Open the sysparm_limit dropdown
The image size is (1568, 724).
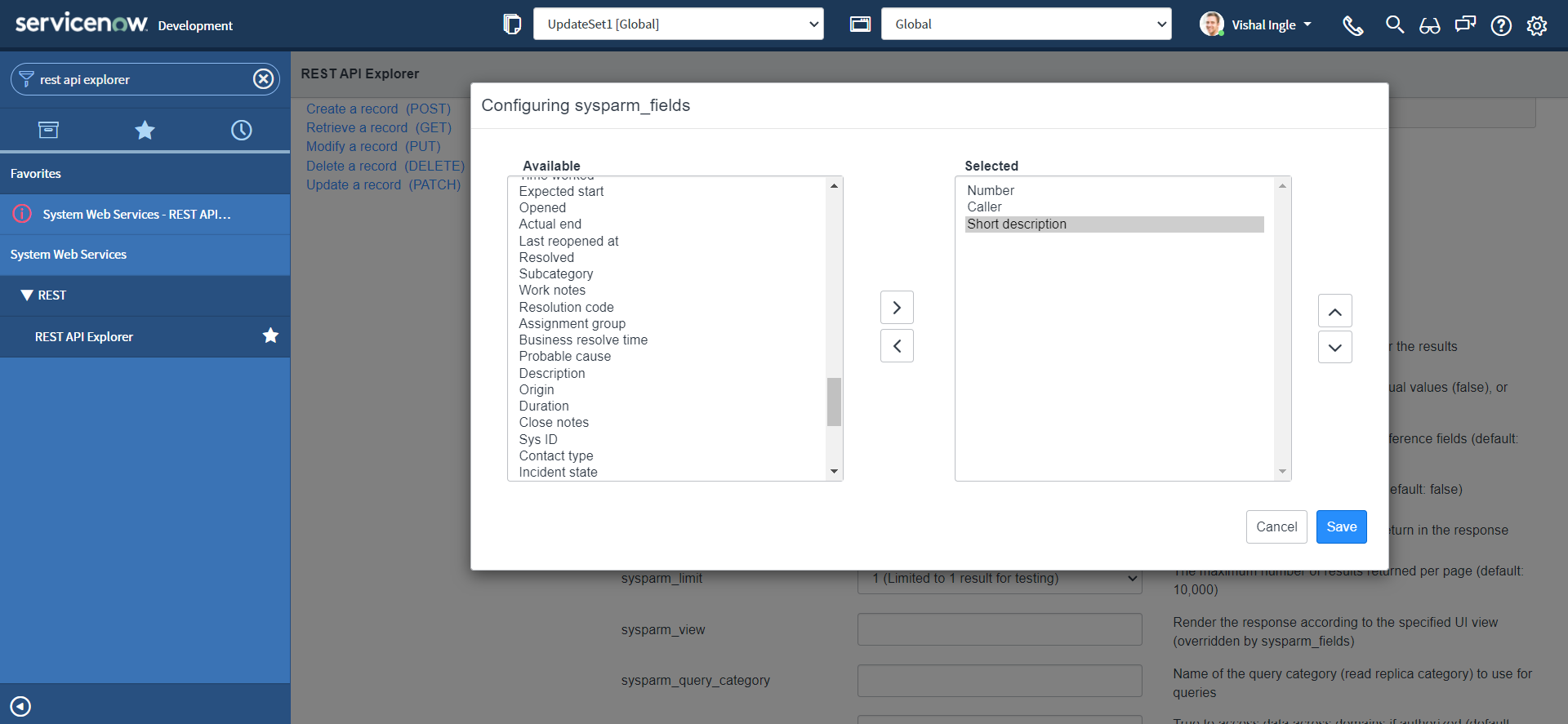[x=1000, y=578]
